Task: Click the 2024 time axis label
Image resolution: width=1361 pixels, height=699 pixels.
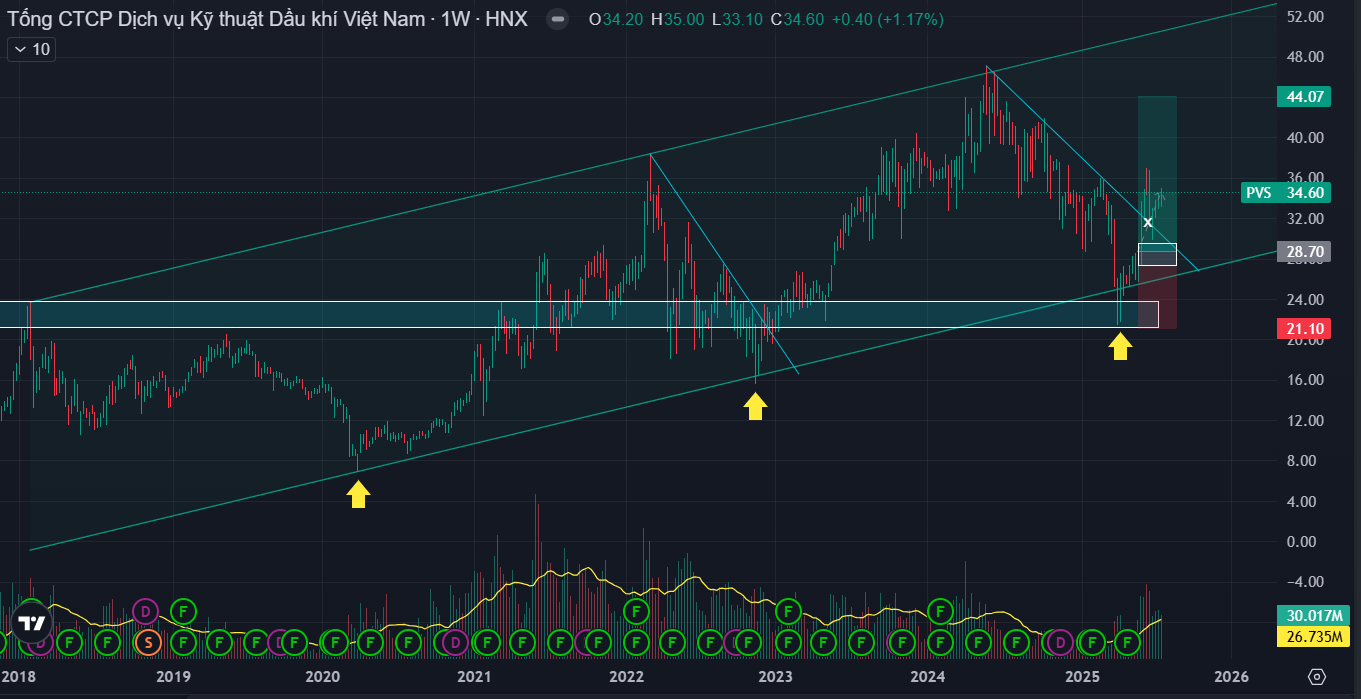Action: [x=928, y=677]
